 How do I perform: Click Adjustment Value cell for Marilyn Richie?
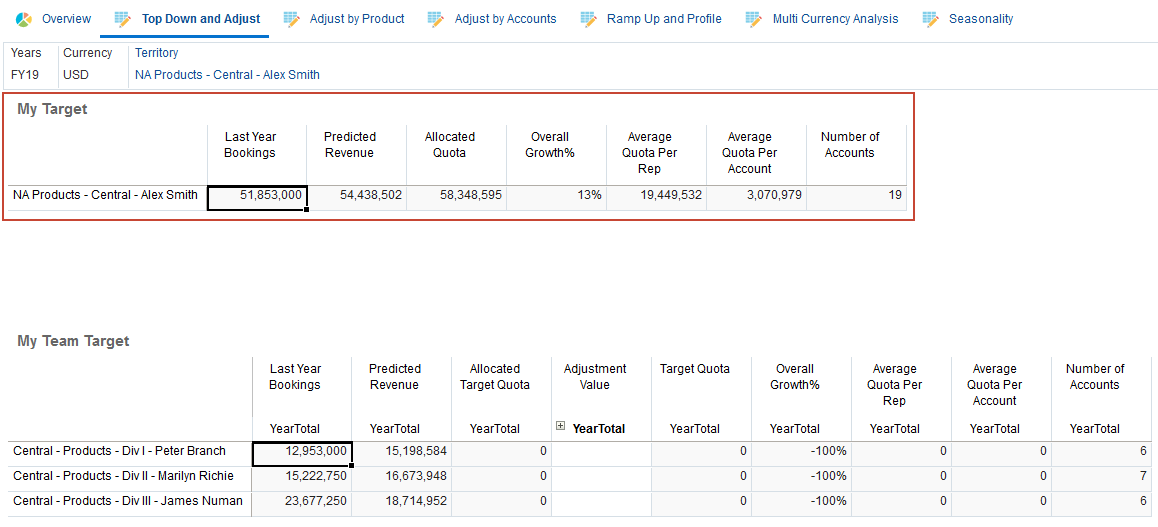point(601,477)
